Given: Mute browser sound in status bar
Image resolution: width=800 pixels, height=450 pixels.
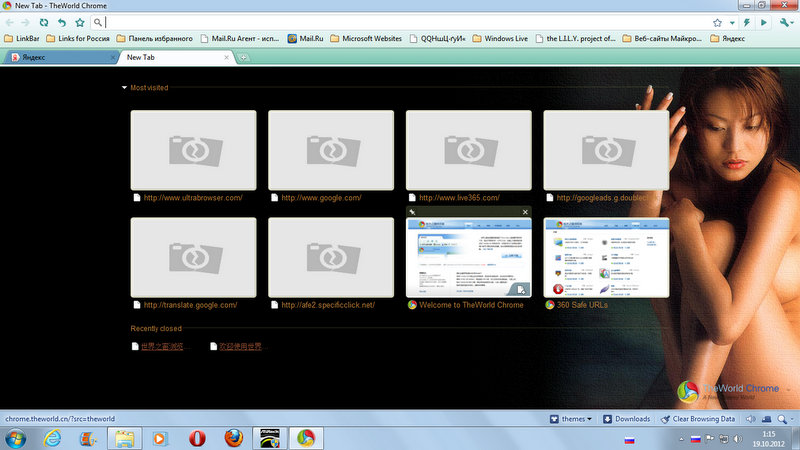Looking at the screenshot, I should point(751,419).
